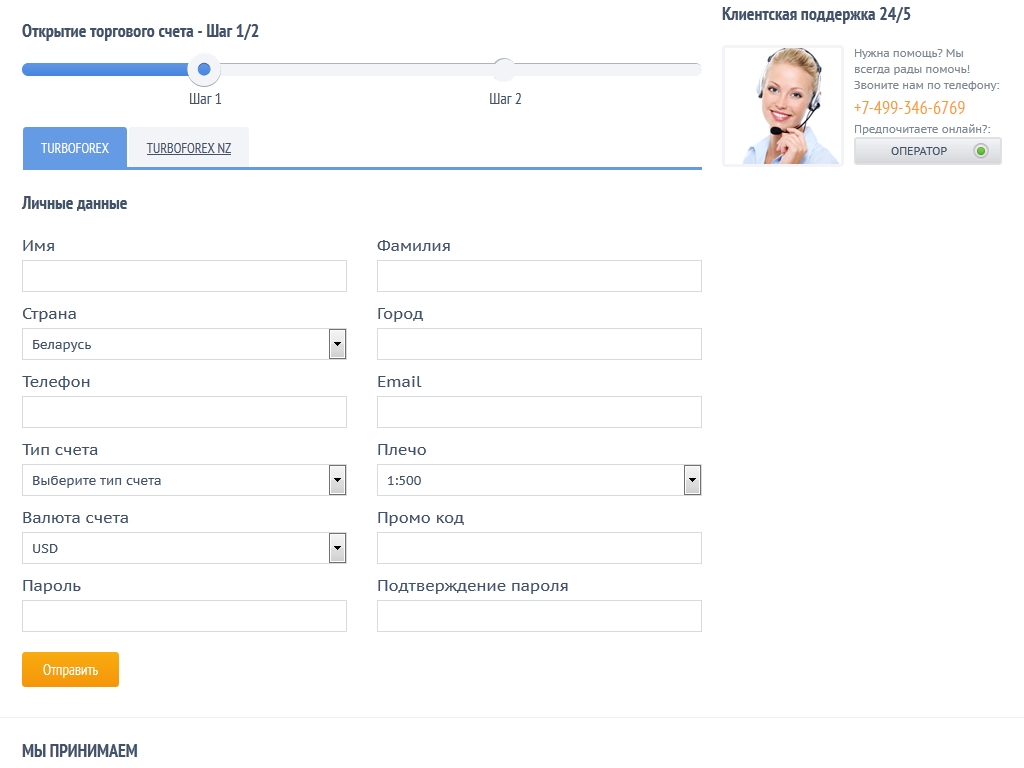1024x768 pixels.
Task: Click into the Телефон phone field
Action: (x=184, y=412)
